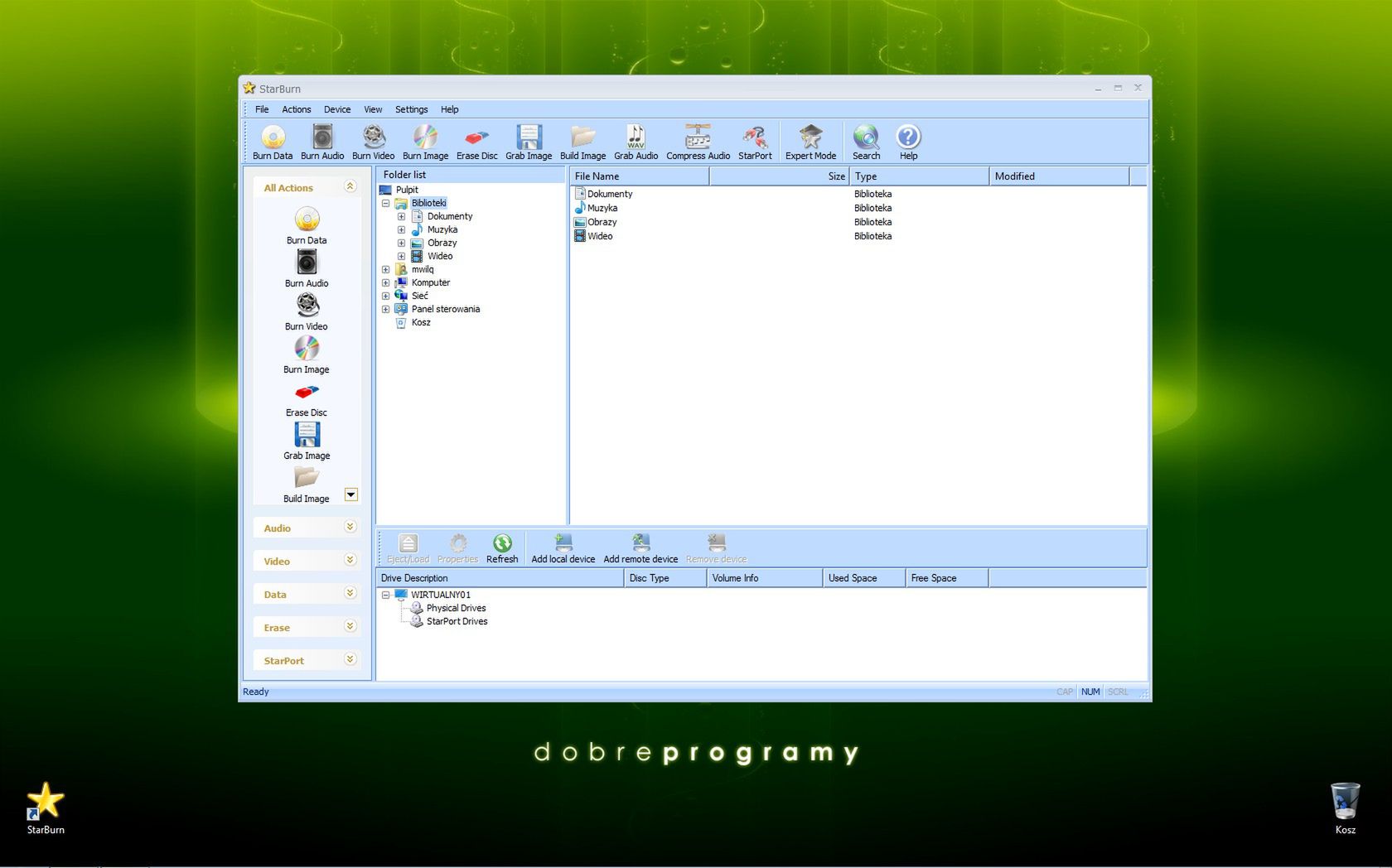Open the Search tool in toolbar
The image size is (1392, 868).
point(866,142)
